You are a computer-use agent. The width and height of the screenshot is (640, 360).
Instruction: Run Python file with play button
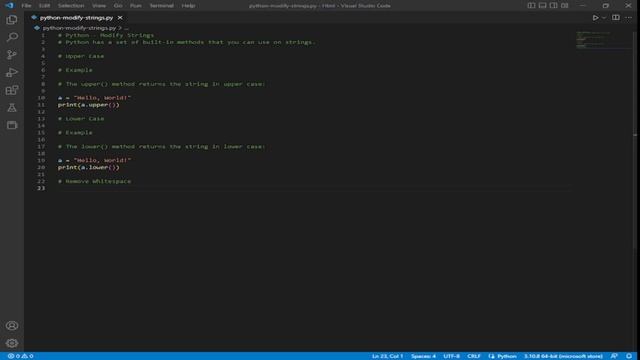coord(596,18)
